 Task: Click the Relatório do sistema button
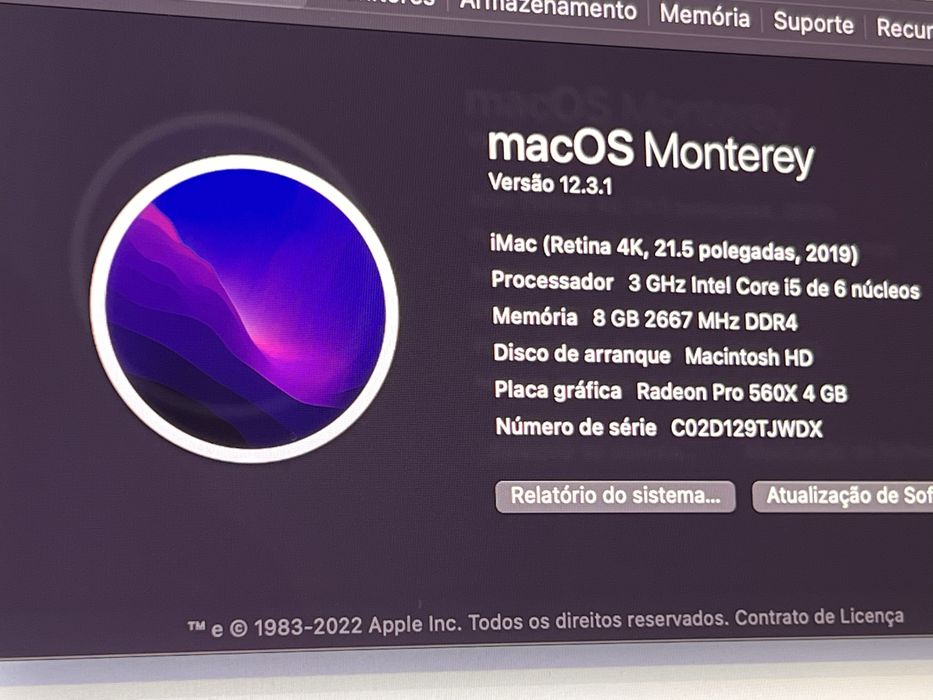tap(615, 496)
